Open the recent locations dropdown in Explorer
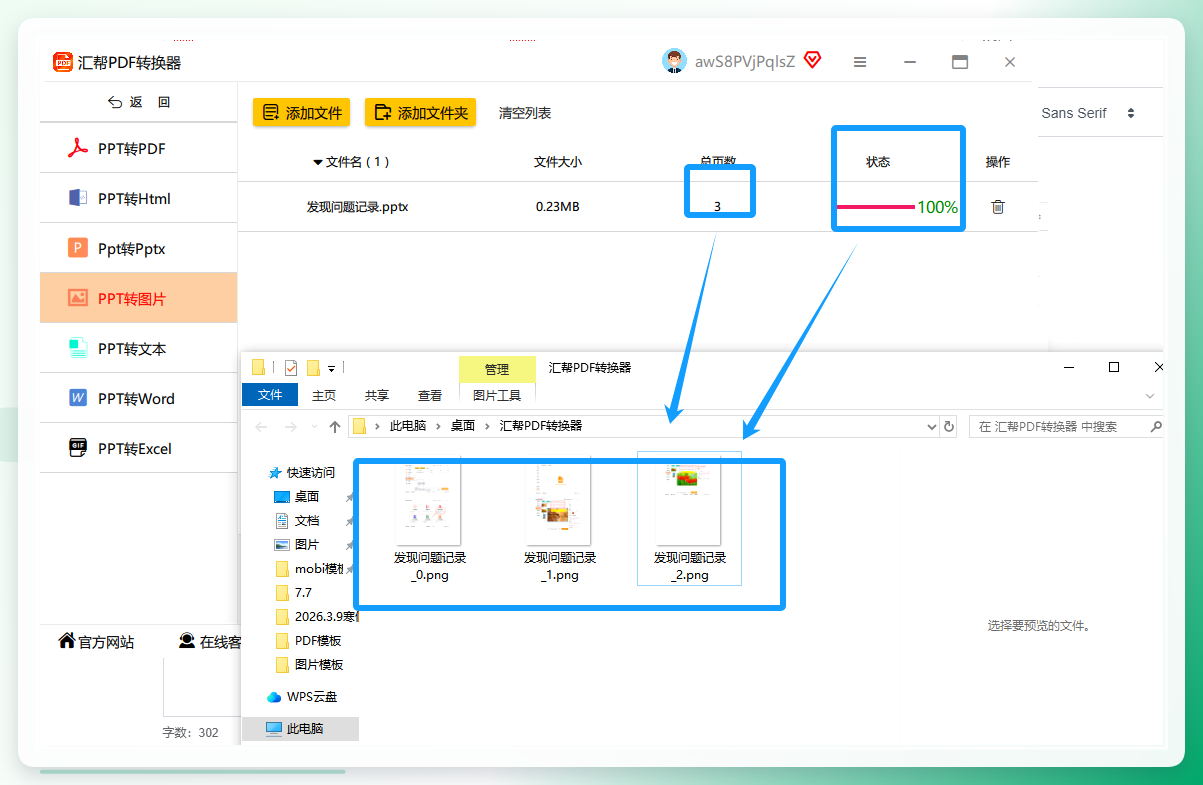 coord(315,427)
